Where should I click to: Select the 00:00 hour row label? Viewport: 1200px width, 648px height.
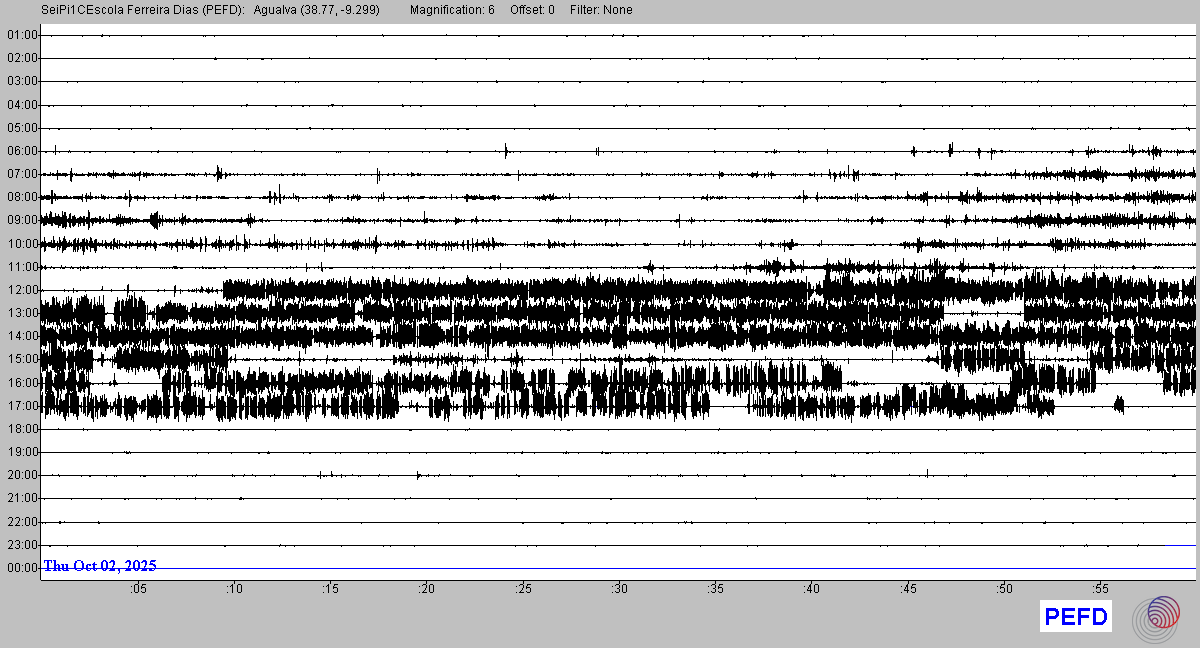coord(22,568)
